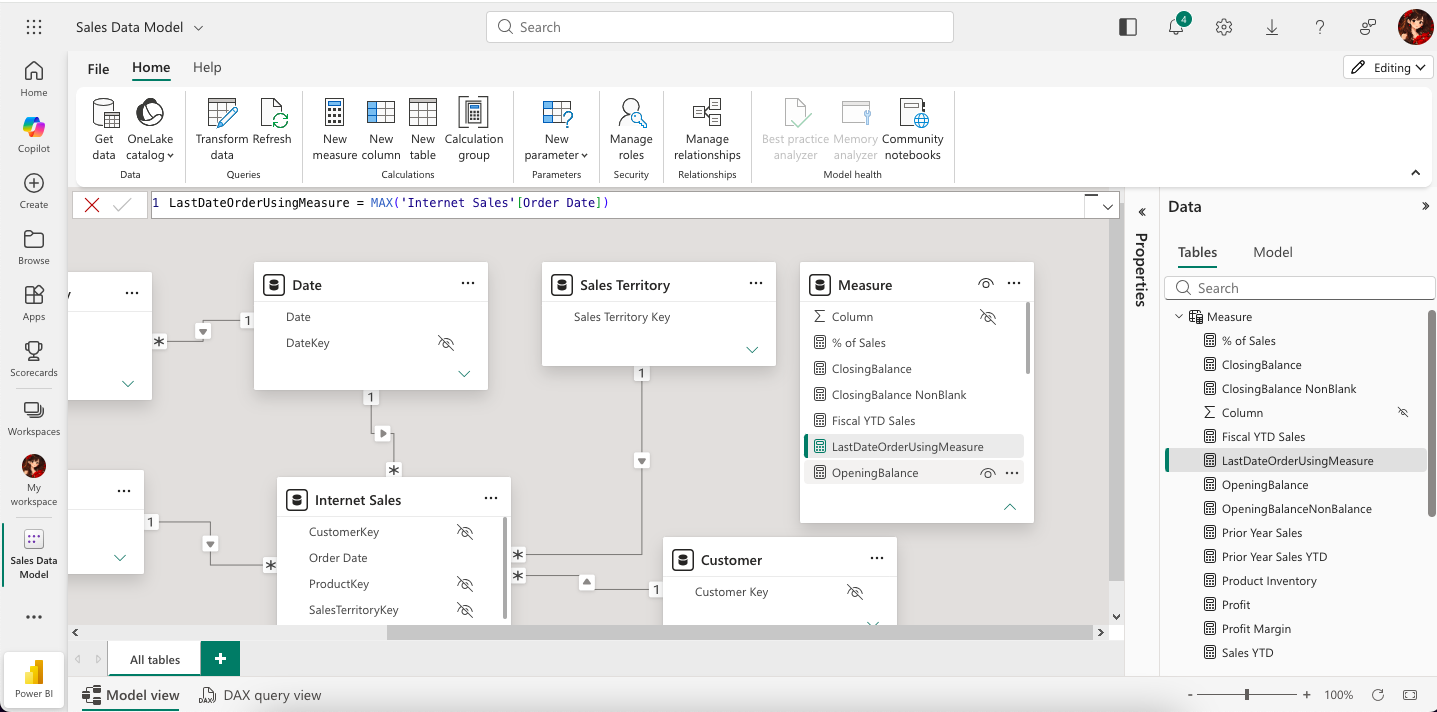
Task: Open notifications bell
Action: coord(1177,27)
